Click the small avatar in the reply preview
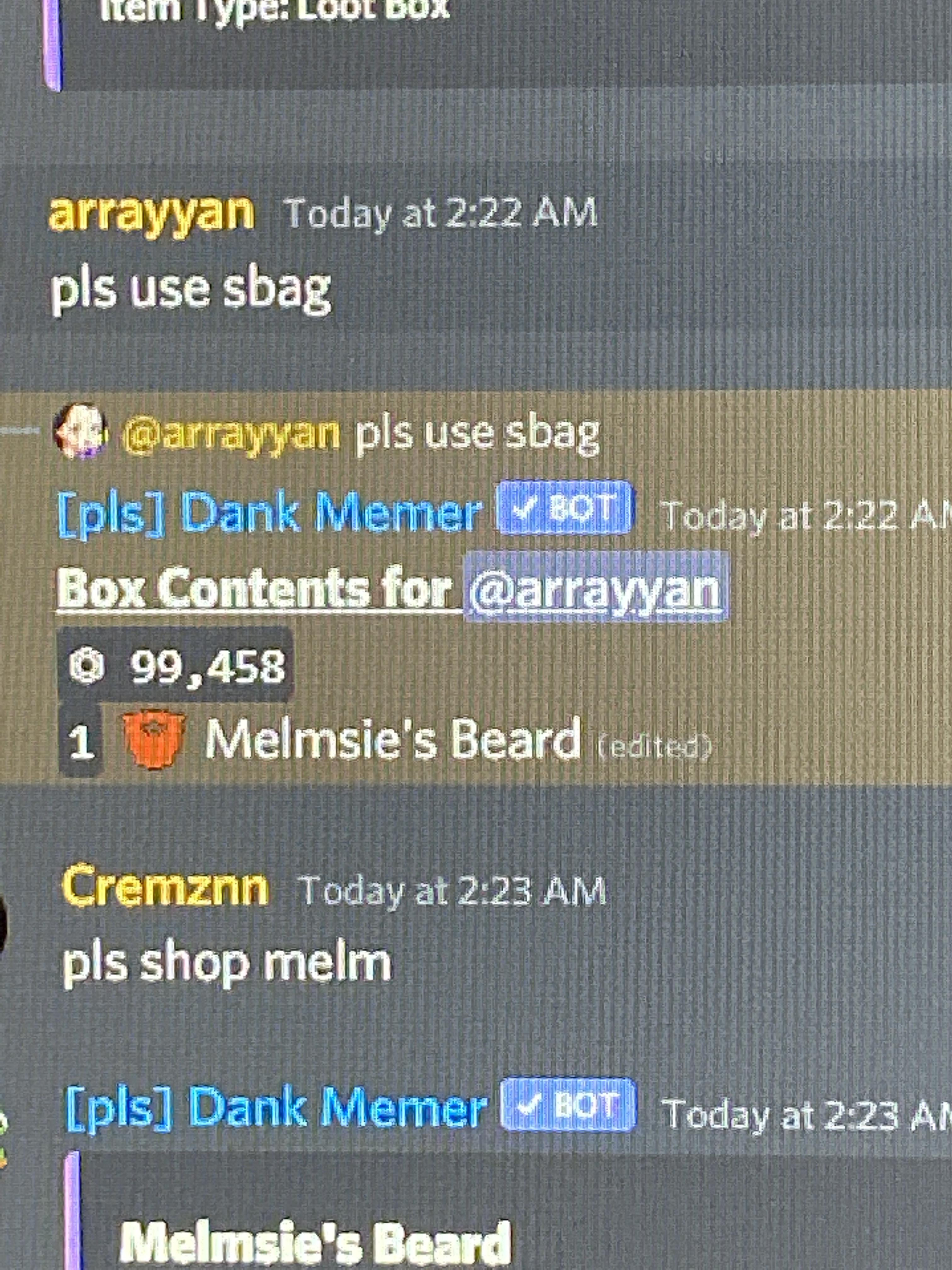 (80, 431)
